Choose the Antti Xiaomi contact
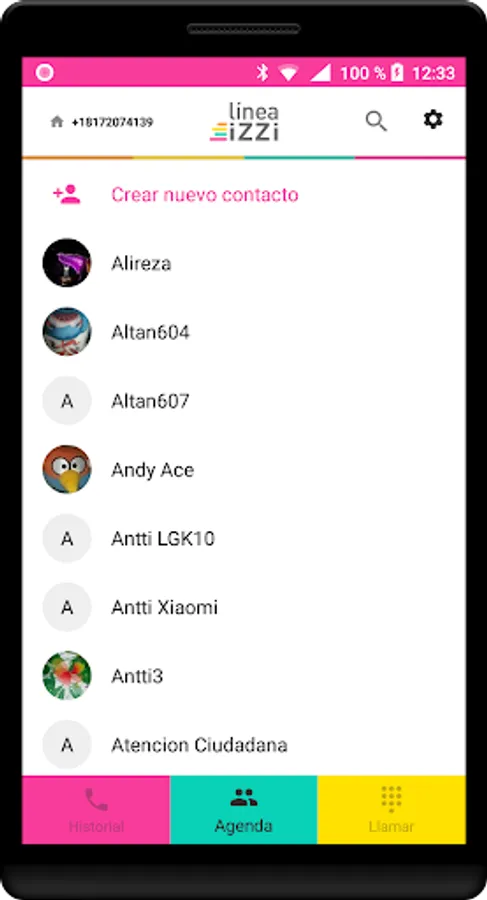Viewport: 487px width, 900px height. tap(244, 607)
